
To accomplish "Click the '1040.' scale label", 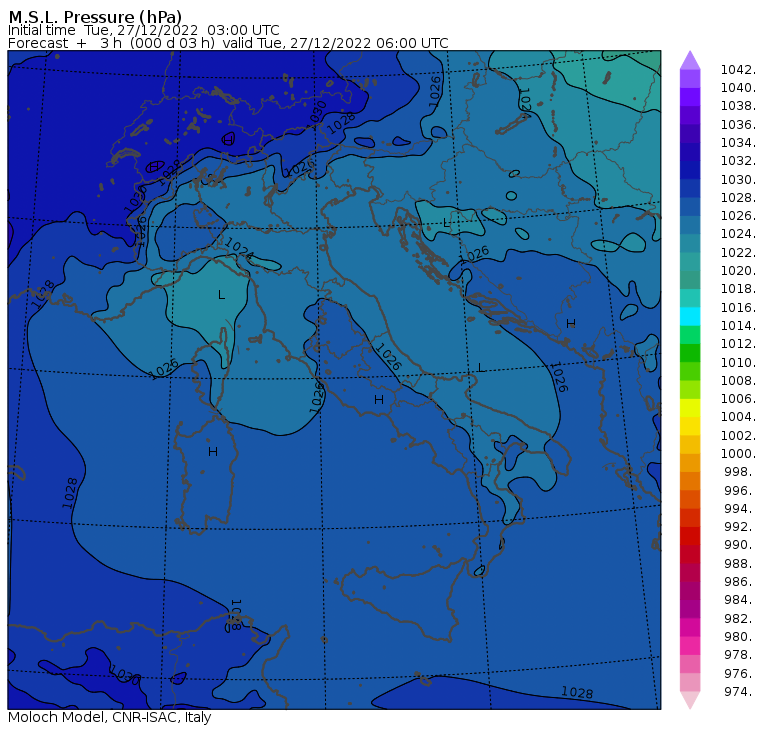I will [x=738, y=88].
